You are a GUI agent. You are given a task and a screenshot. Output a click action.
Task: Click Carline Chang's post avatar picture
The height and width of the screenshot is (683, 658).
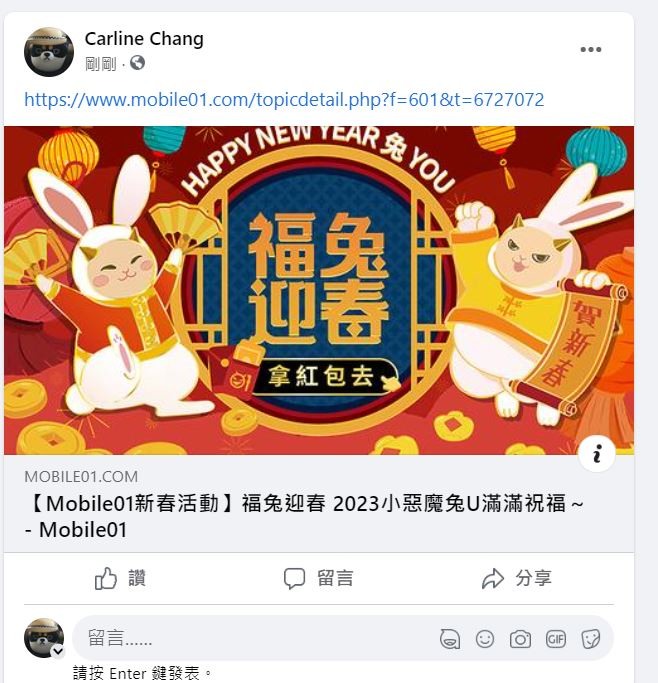click(x=49, y=52)
